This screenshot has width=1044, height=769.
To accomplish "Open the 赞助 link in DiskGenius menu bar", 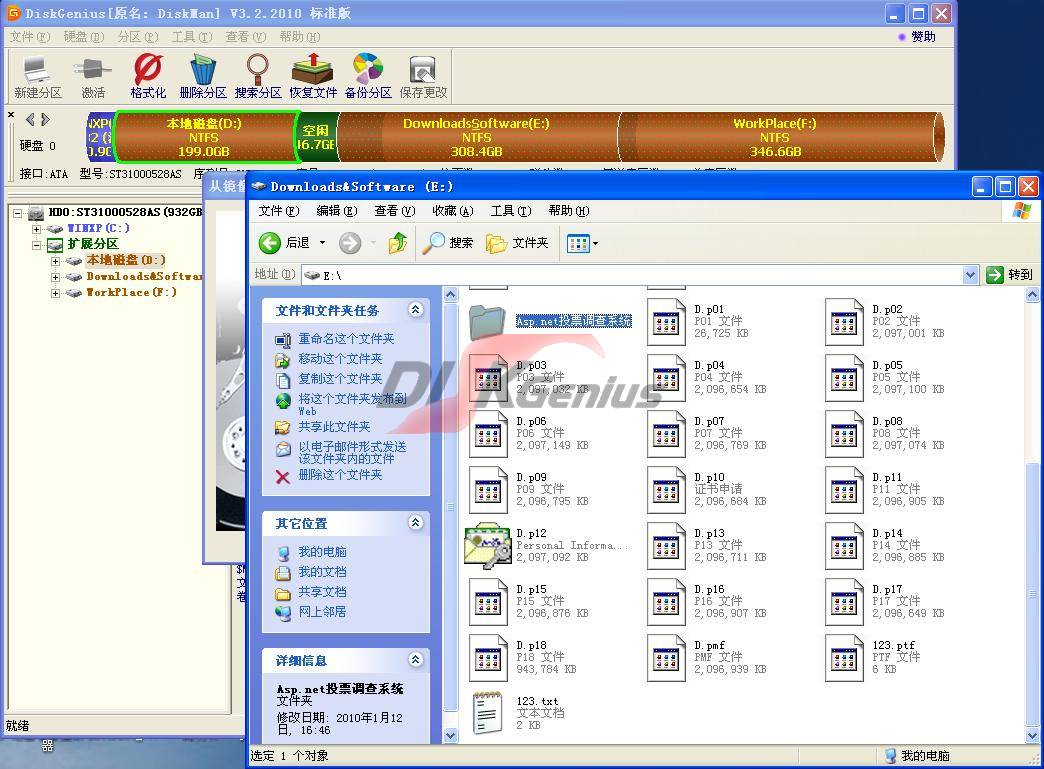I will coord(917,37).
